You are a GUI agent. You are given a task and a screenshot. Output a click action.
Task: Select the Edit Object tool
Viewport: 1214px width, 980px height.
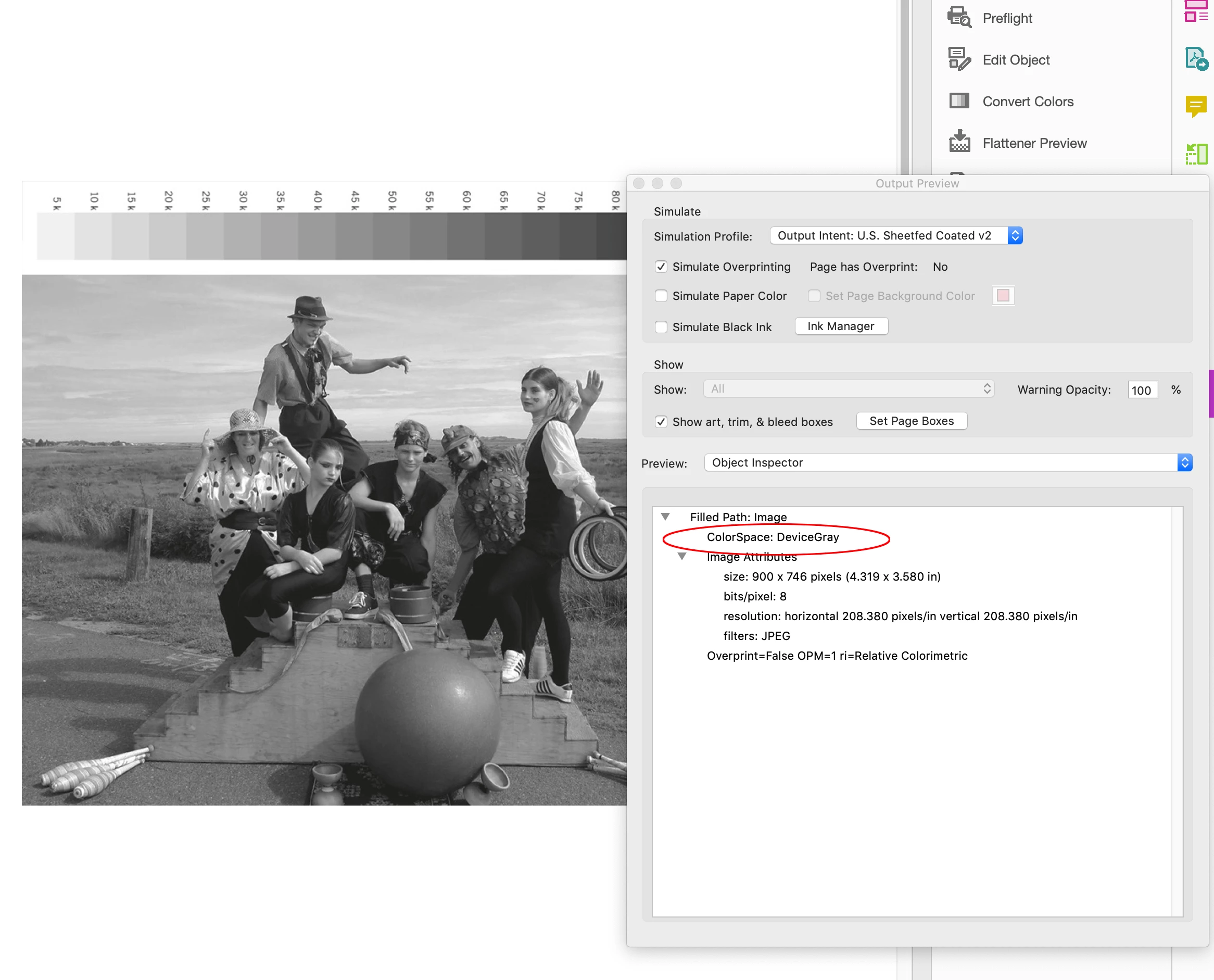[1015, 60]
